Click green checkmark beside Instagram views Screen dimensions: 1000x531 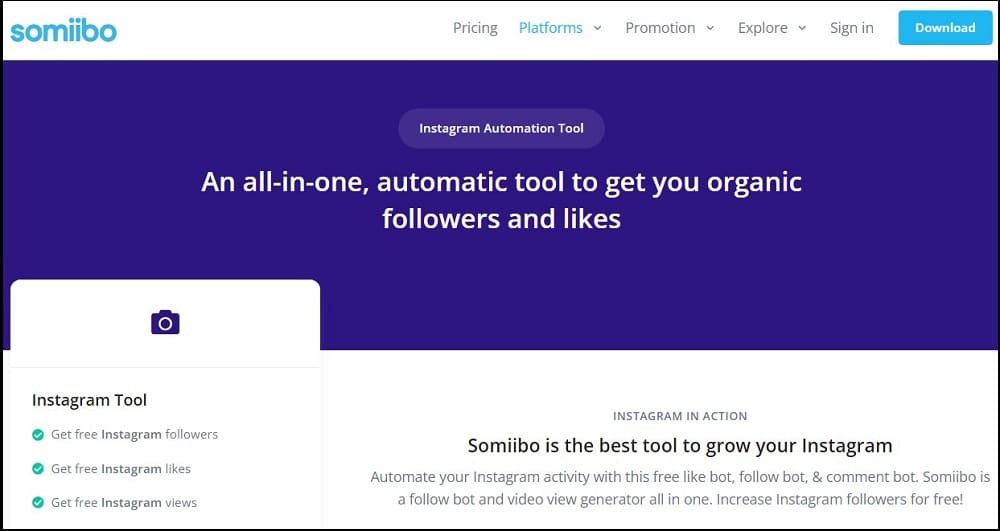click(x=38, y=503)
